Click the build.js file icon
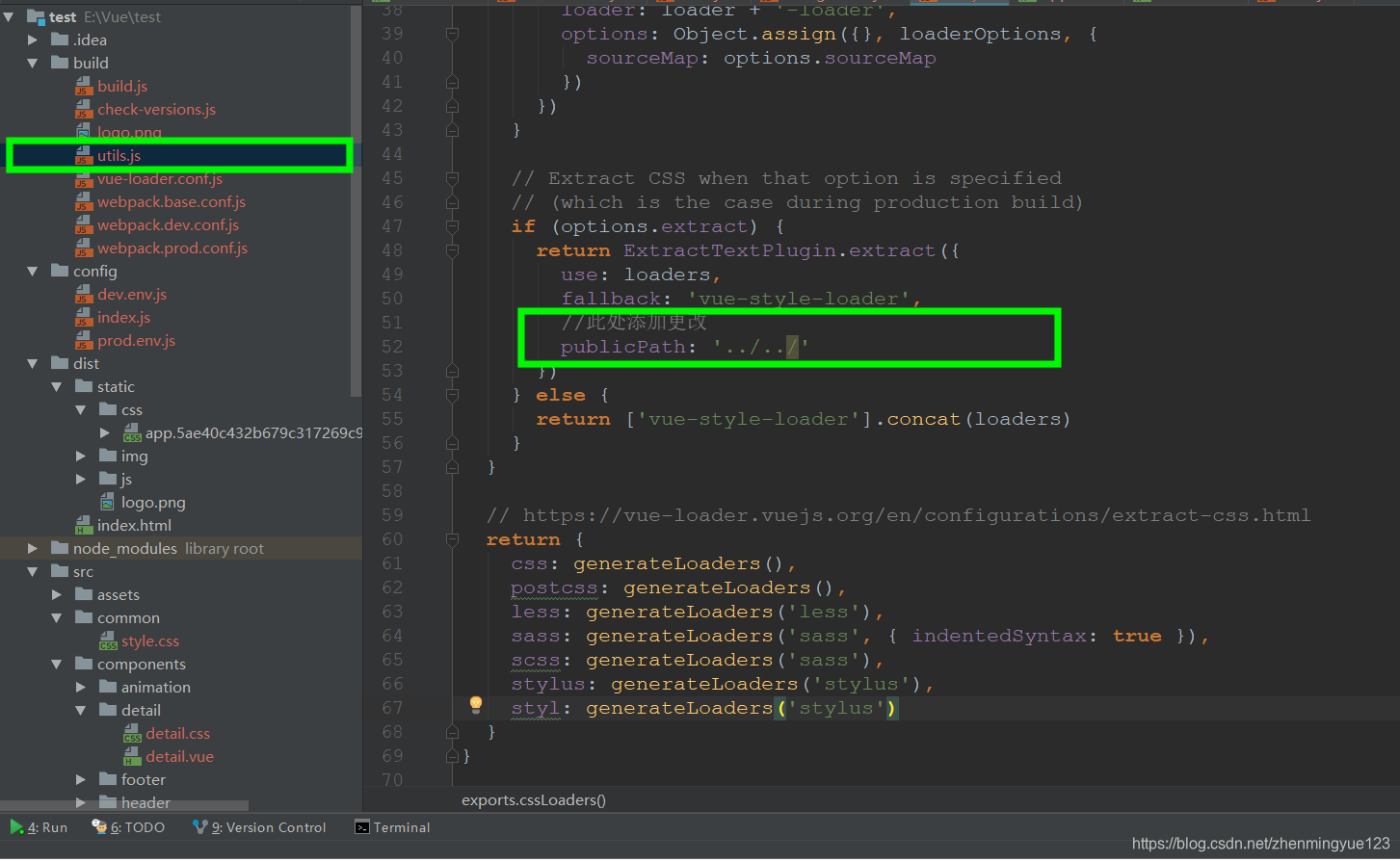Image resolution: width=1400 pixels, height=862 pixels. click(x=84, y=87)
